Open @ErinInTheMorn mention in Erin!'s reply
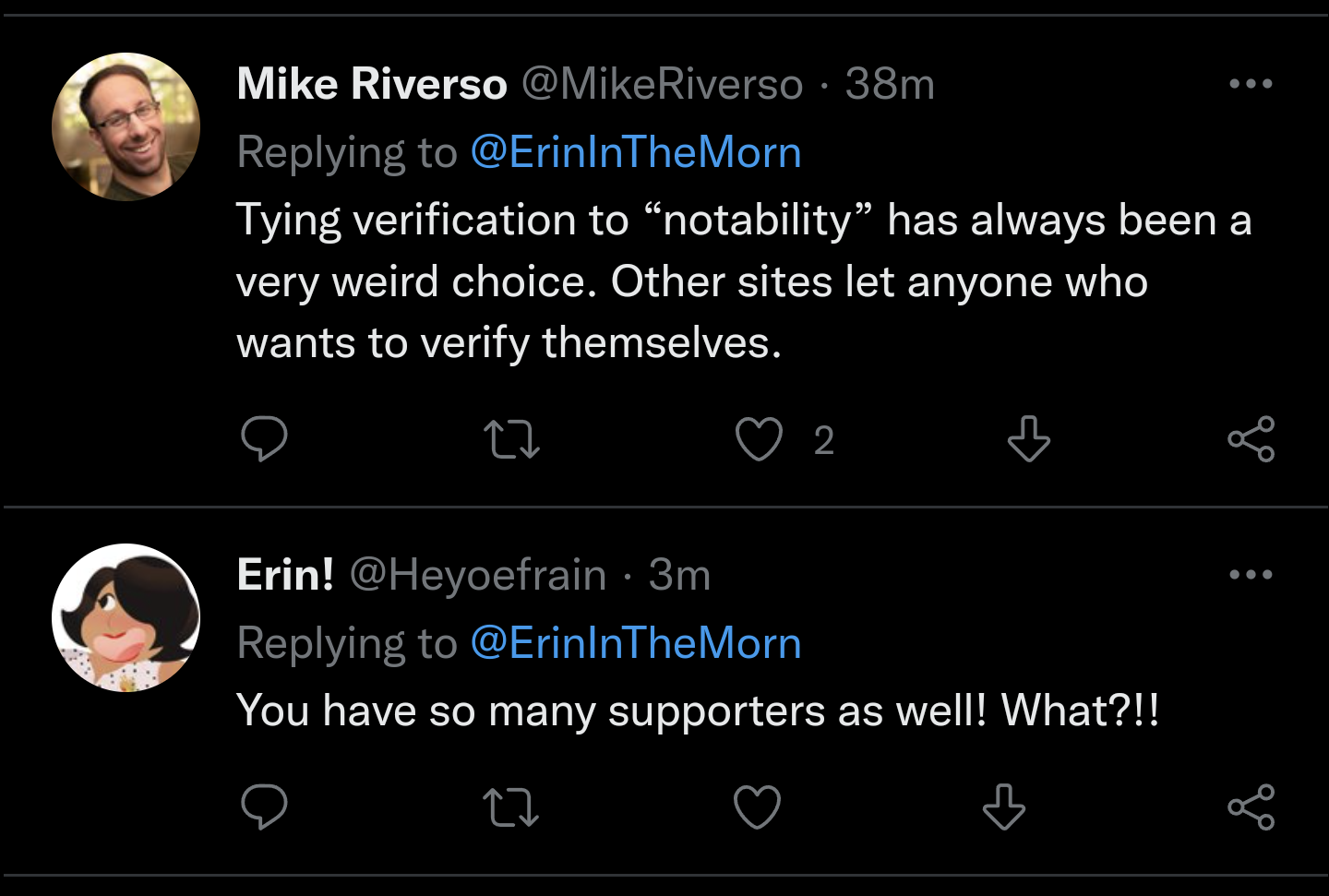1329x896 pixels. click(636, 643)
